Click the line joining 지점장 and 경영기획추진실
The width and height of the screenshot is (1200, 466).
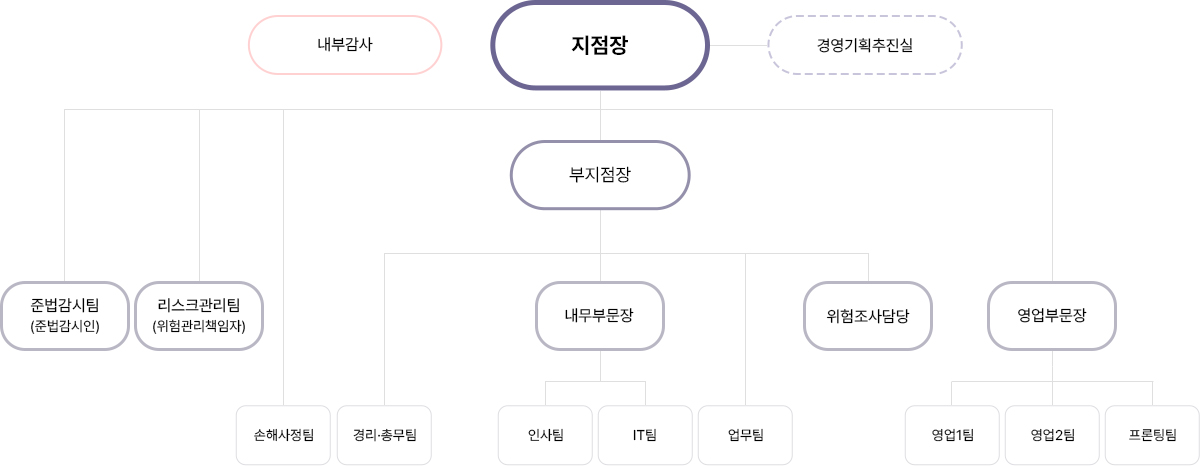point(738,46)
